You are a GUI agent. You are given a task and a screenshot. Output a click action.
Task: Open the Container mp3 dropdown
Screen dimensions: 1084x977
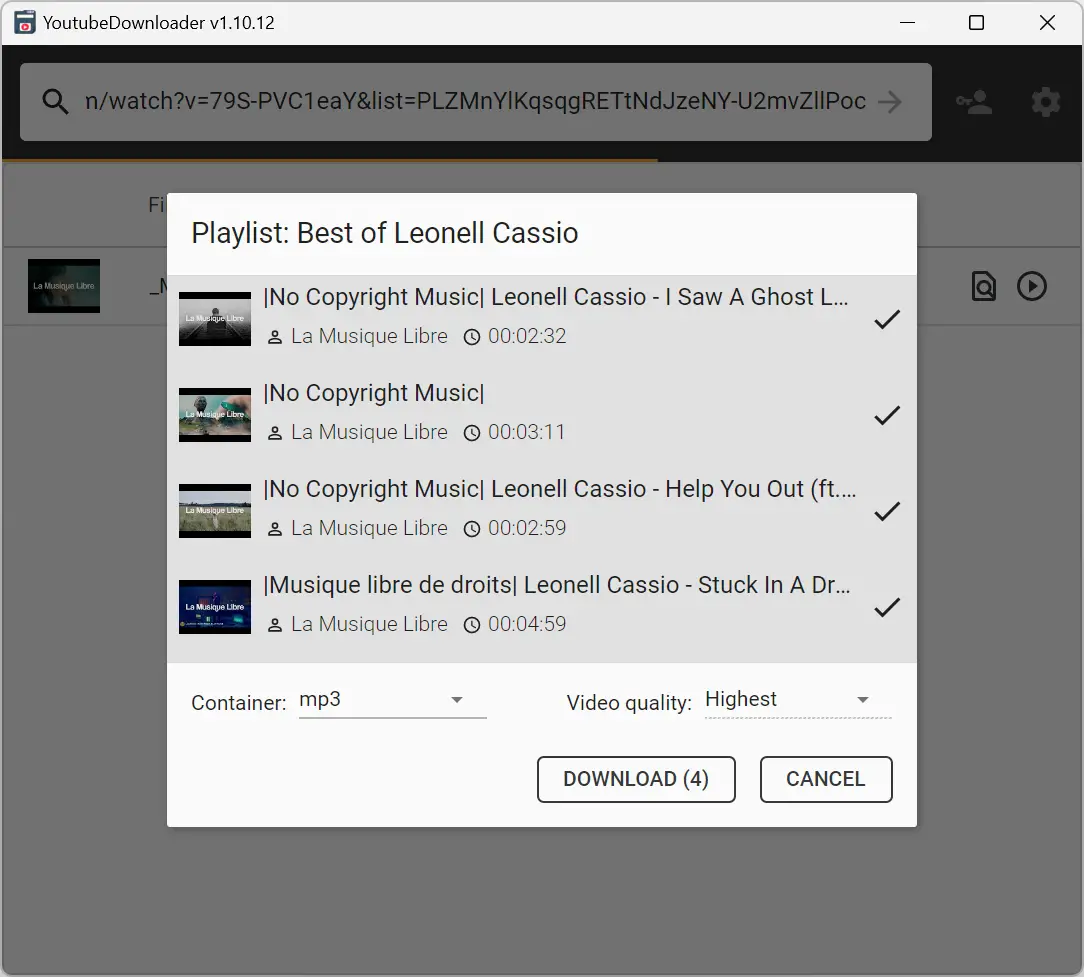point(393,700)
